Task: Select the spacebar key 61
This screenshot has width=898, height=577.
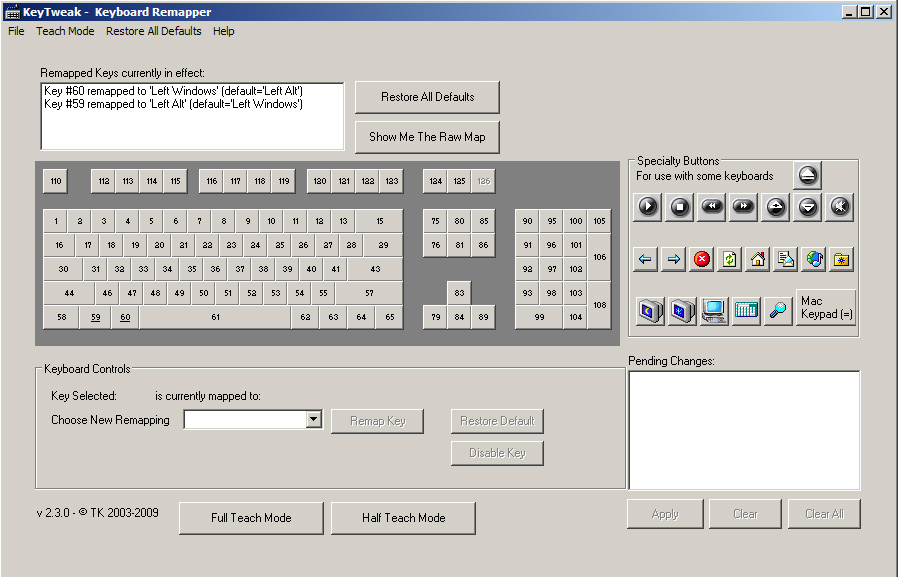Action: pos(215,317)
